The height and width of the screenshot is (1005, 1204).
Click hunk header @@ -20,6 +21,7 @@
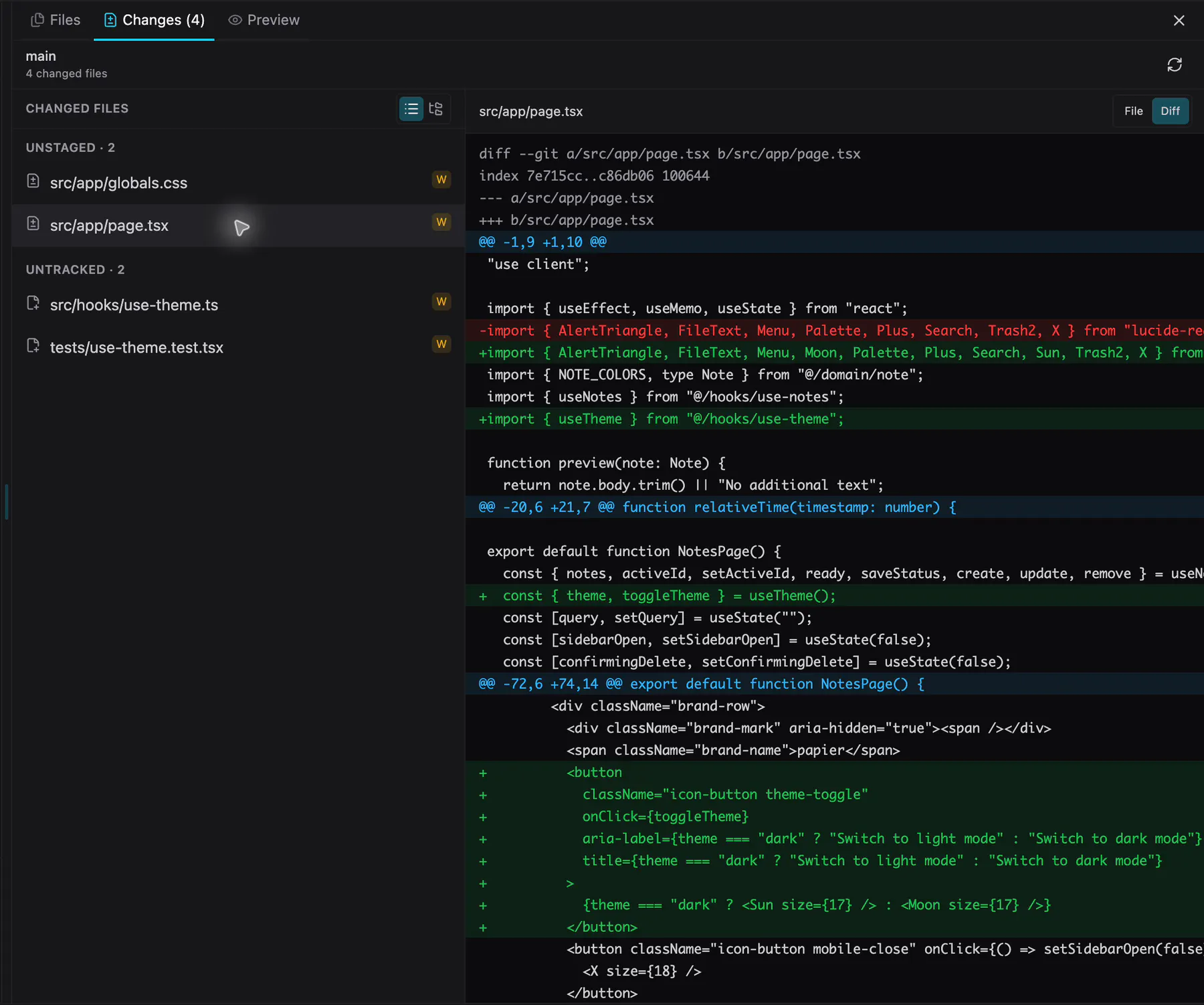click(835, 507)
